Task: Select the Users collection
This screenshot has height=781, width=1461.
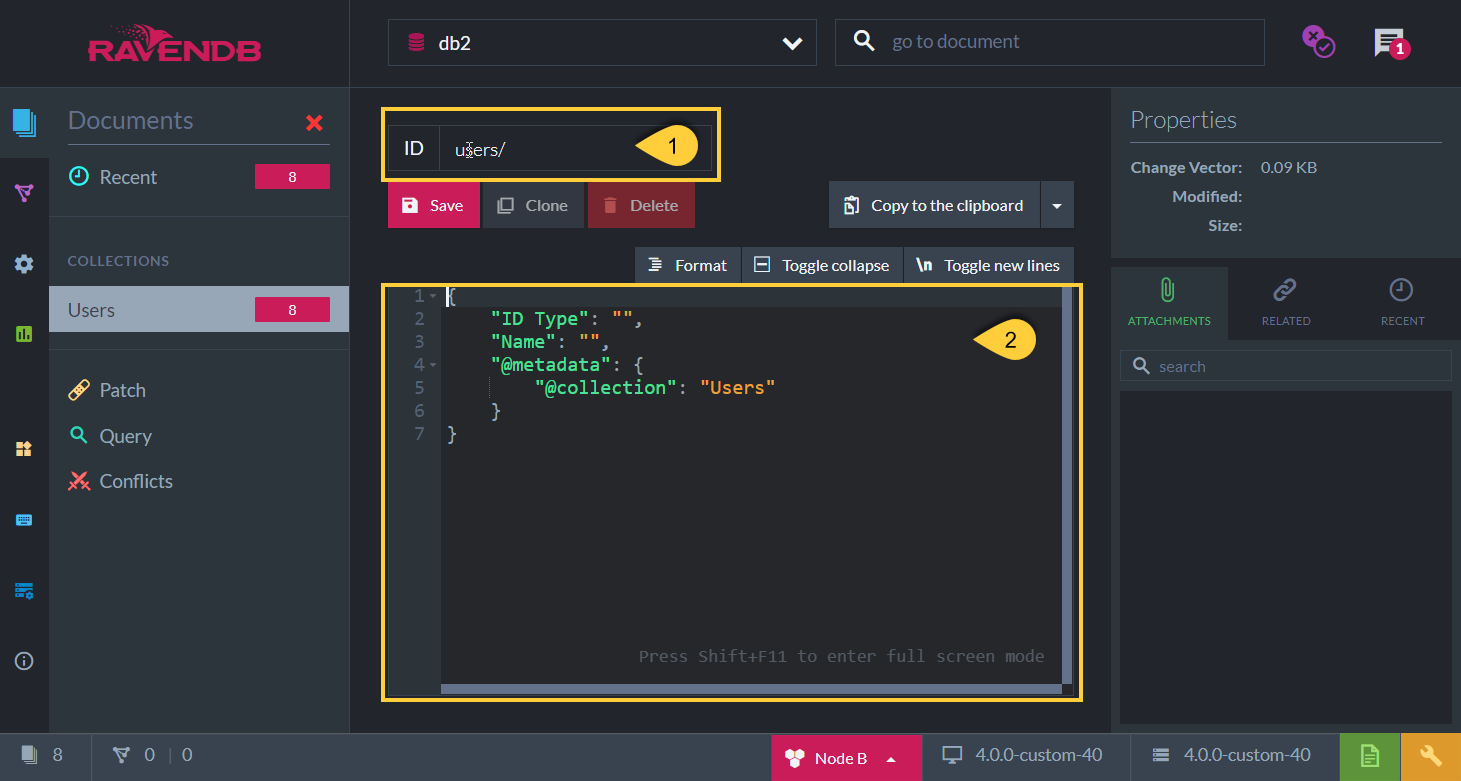Action: pyautogui.click(x=199, y=310)
